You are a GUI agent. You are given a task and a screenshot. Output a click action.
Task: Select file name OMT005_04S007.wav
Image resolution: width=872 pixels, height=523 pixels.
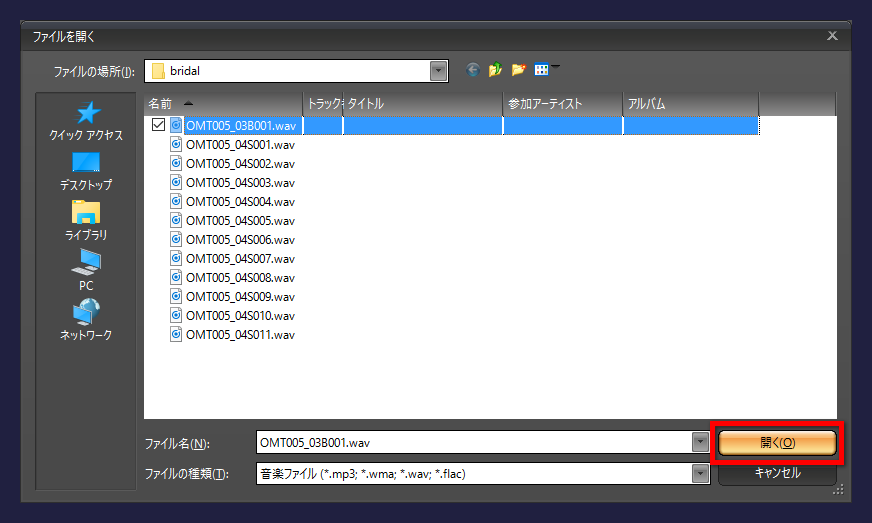(x=240, y=259)
